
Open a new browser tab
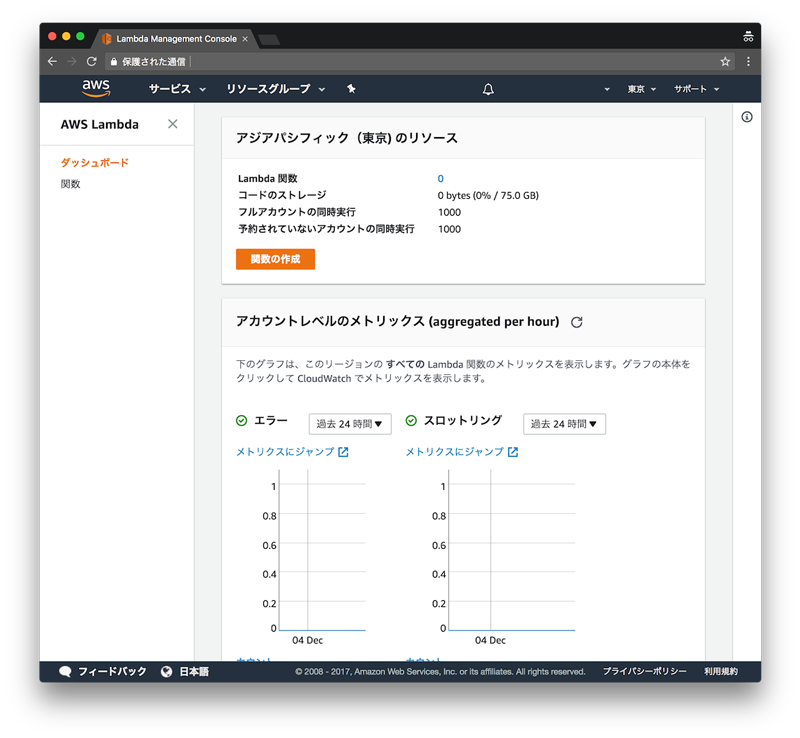(269, 40)
